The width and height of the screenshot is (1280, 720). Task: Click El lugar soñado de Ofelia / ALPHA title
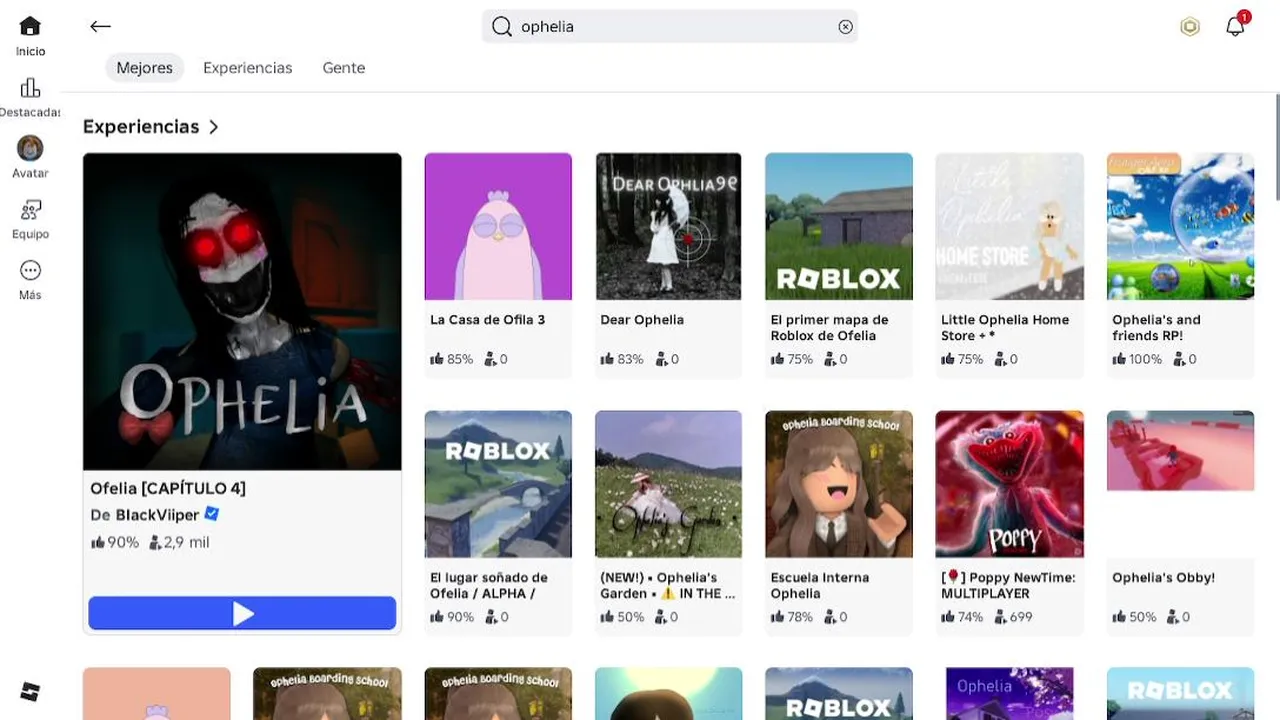click(x=489, y=585)
